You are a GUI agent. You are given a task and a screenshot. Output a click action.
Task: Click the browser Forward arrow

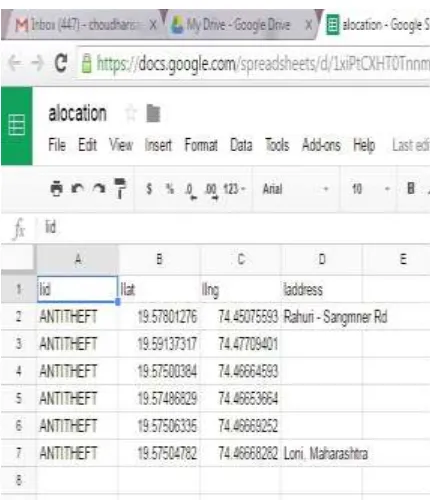point(37,63)
